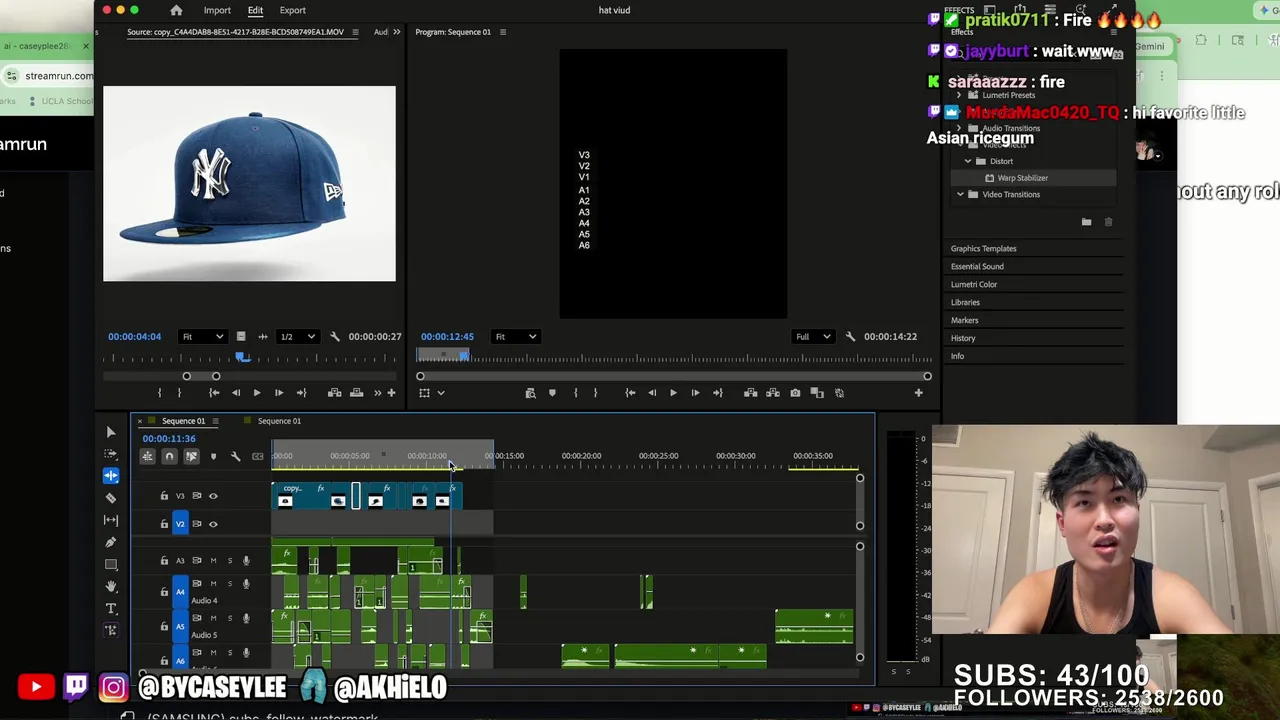
Task: Open Program monitor button editor plus
Action: point(918,393)
